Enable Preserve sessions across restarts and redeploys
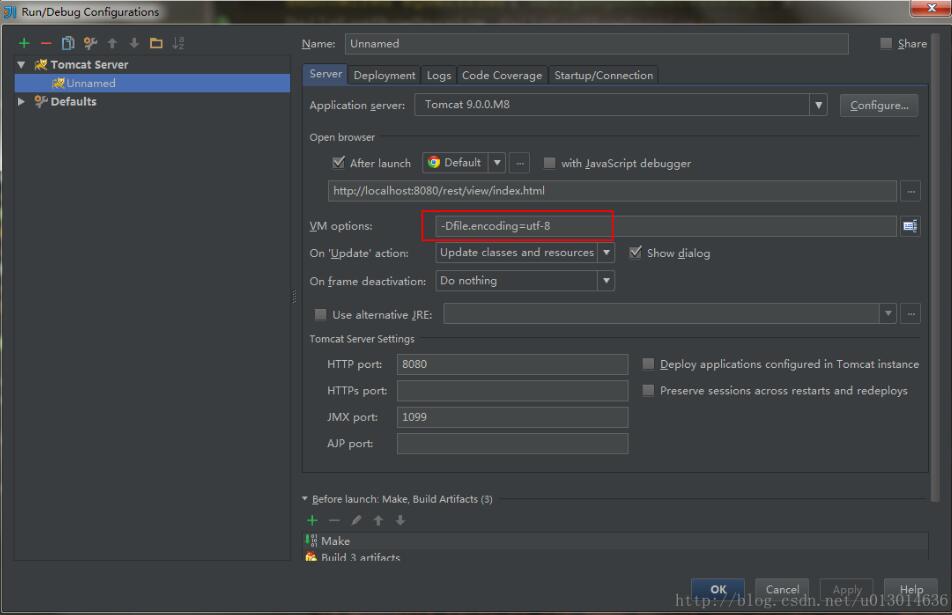Viewport: 952px width, 615px height. (648, 389)
